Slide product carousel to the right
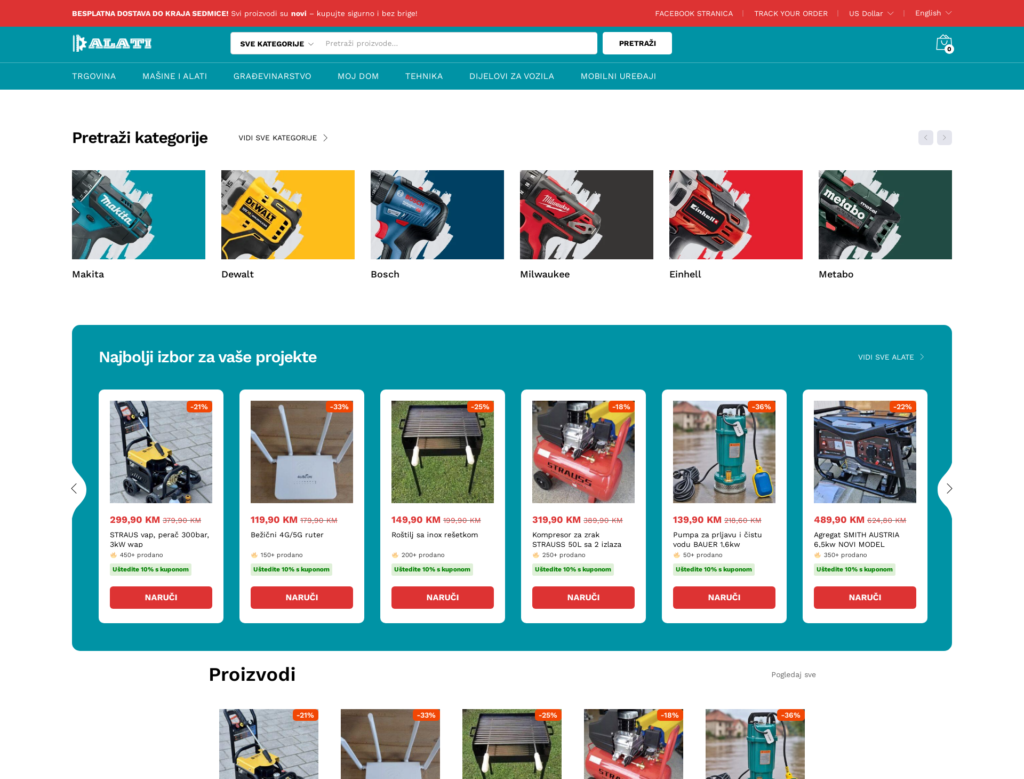Image resolution: width=1024 pixels, height=779 pixels. (x=949, y=488)
